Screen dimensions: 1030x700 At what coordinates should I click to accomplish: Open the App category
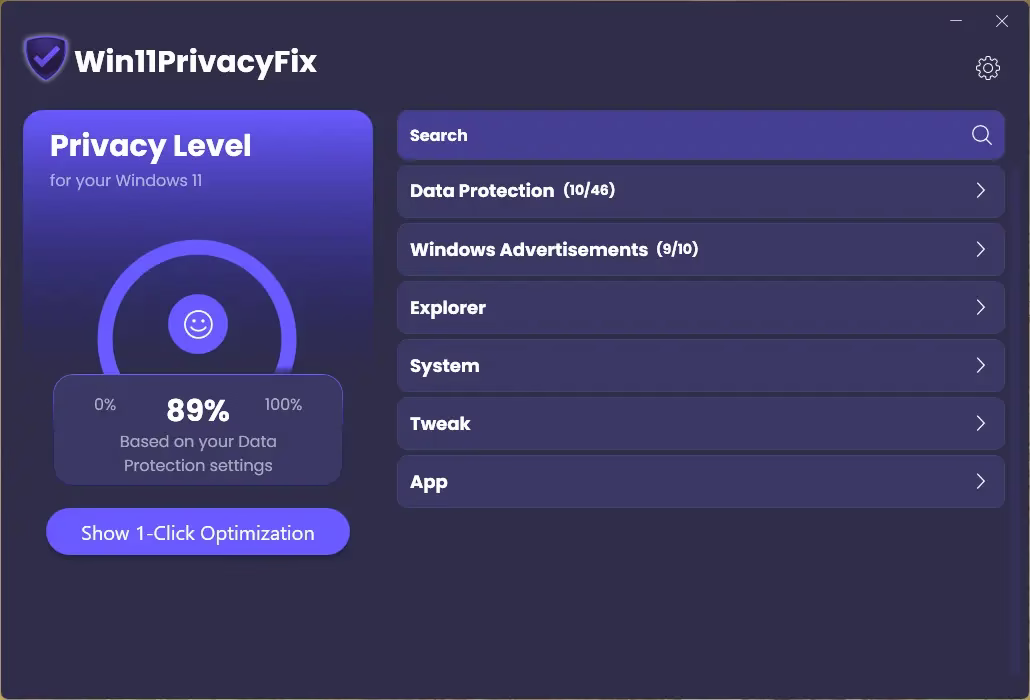[x=429, y=482]
